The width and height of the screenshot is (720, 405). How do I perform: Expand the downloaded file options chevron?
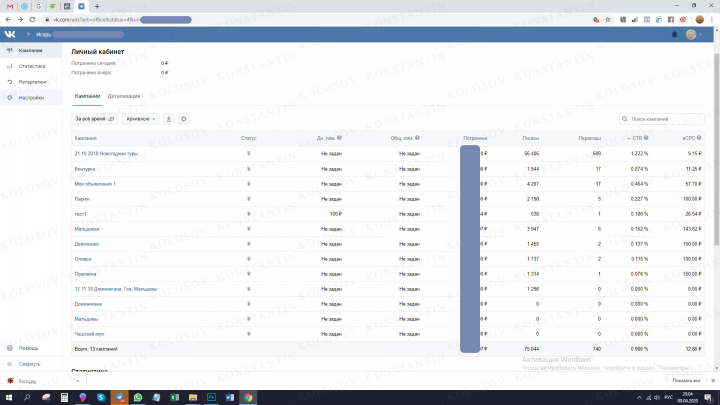tap(78, 381)
